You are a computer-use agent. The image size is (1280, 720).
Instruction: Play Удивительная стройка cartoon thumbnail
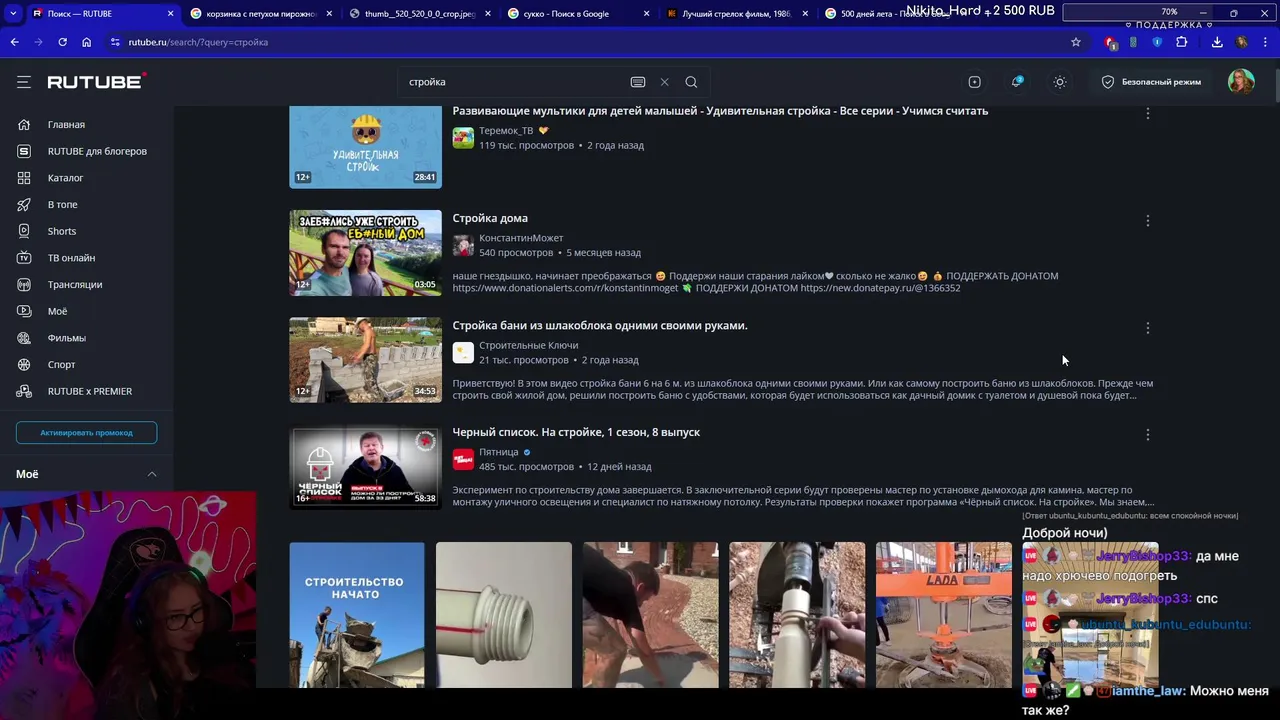click(x=365, y=146)
